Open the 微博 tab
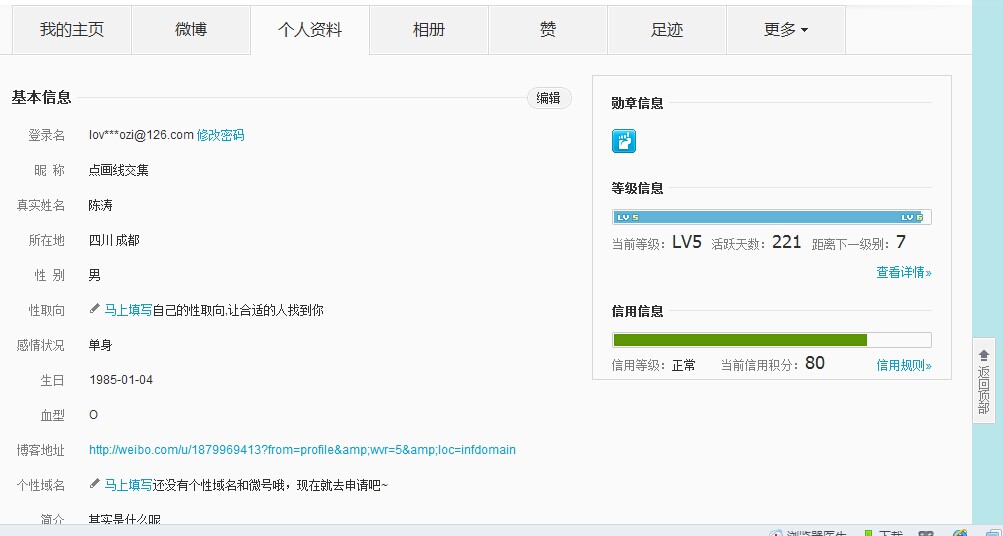The image size is (1003, 536). click(x=191, y=30)
